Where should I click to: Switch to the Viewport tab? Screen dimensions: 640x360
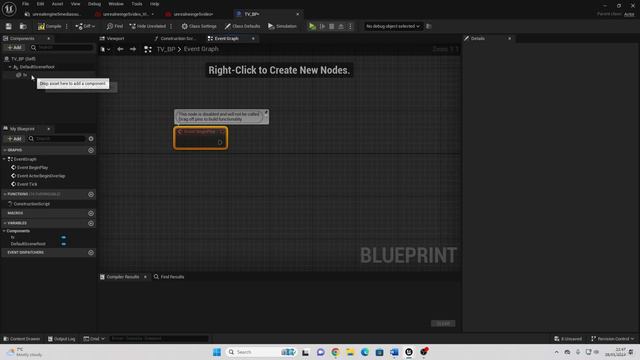(x=112, y=38)
